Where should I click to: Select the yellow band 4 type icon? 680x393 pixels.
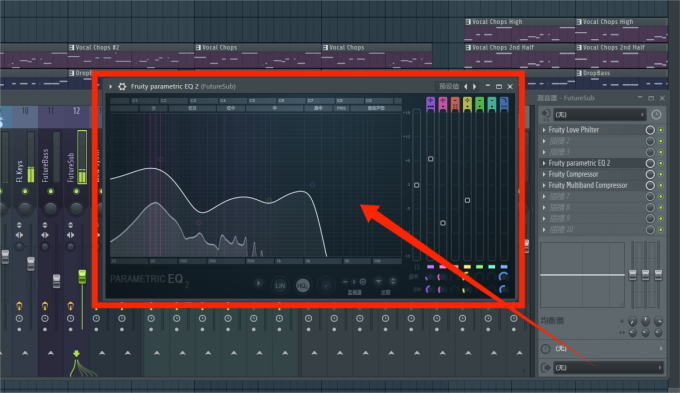point(467,104)
